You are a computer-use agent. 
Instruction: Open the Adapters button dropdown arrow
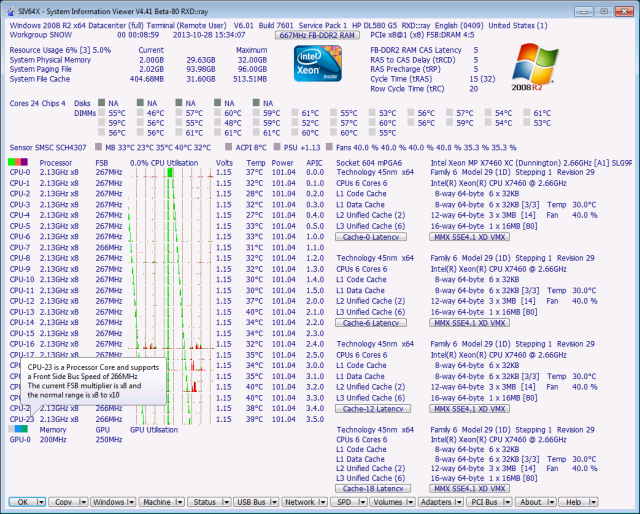[459, 502]
